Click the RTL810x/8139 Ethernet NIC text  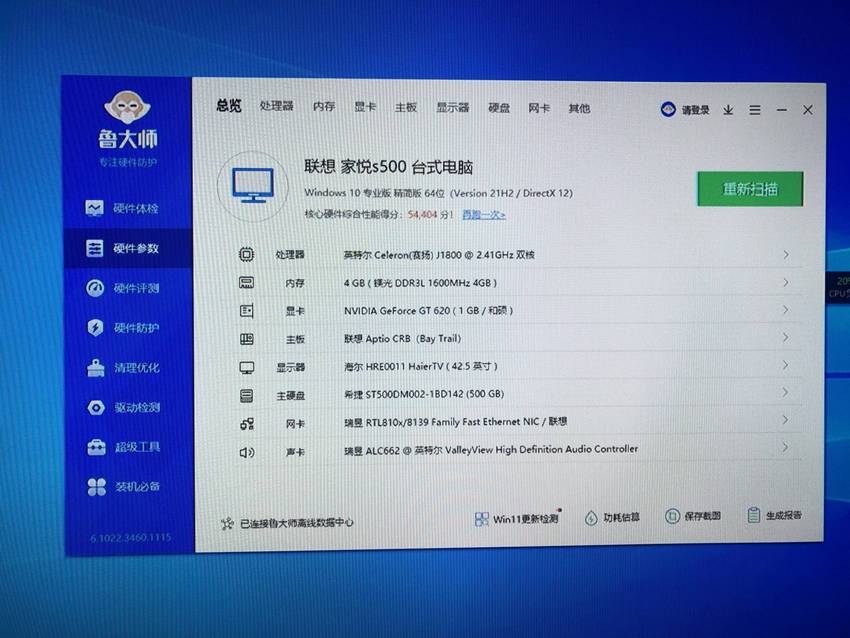click(x=455, y=422)
